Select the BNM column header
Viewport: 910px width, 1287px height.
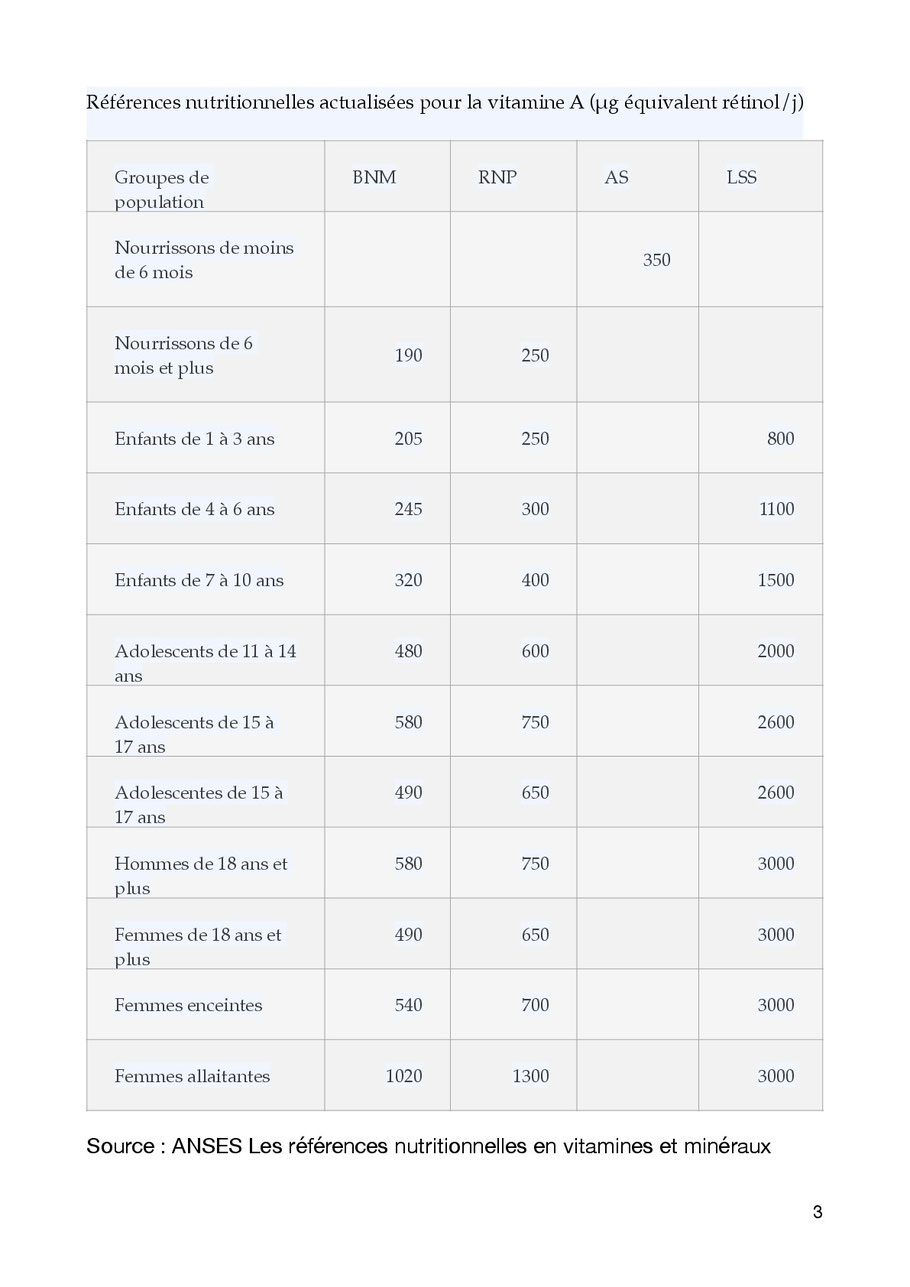374,177
